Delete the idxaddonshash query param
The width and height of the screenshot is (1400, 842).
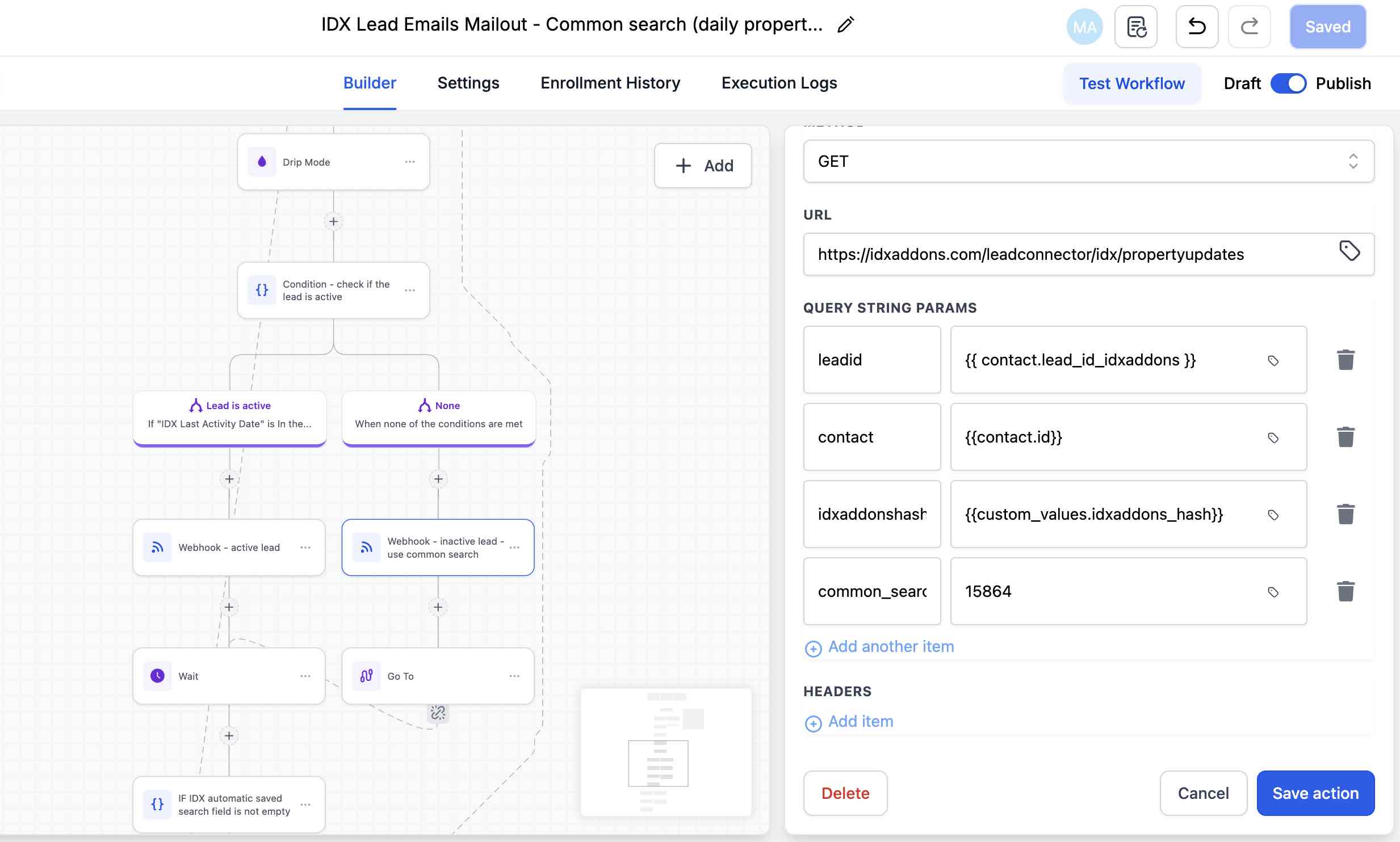pos(1345,514)
